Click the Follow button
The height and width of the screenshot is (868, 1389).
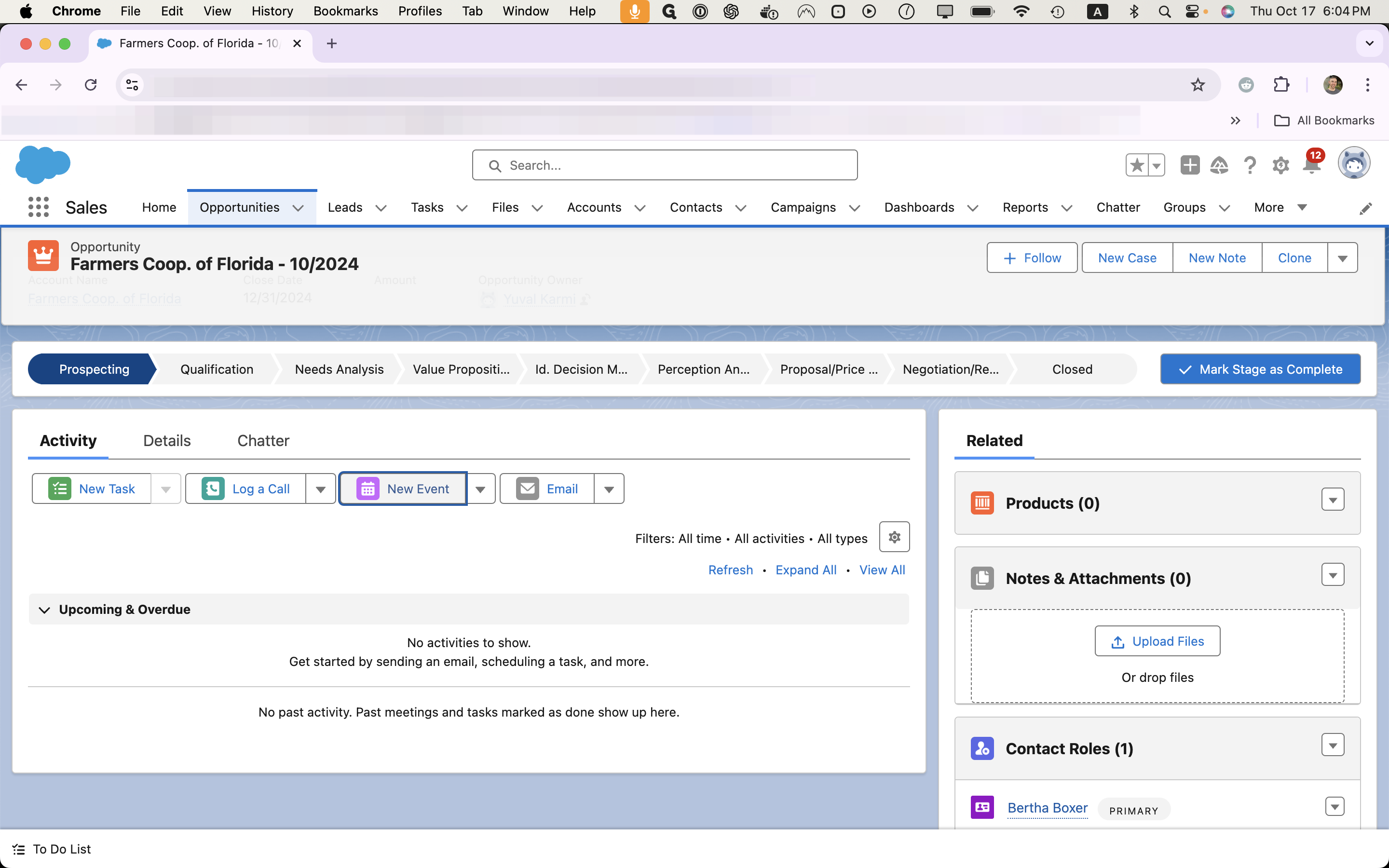click(x=1032, y=258)
